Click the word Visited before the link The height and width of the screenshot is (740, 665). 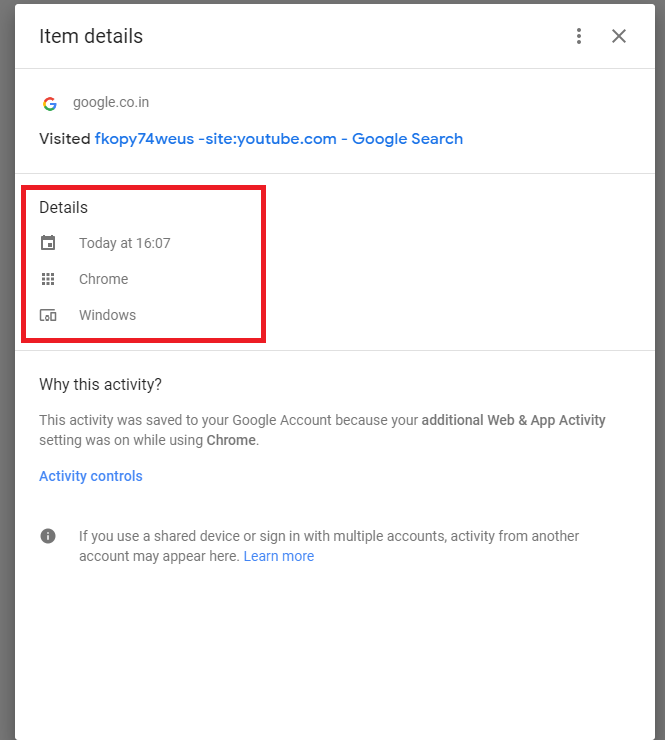[65, 139]
